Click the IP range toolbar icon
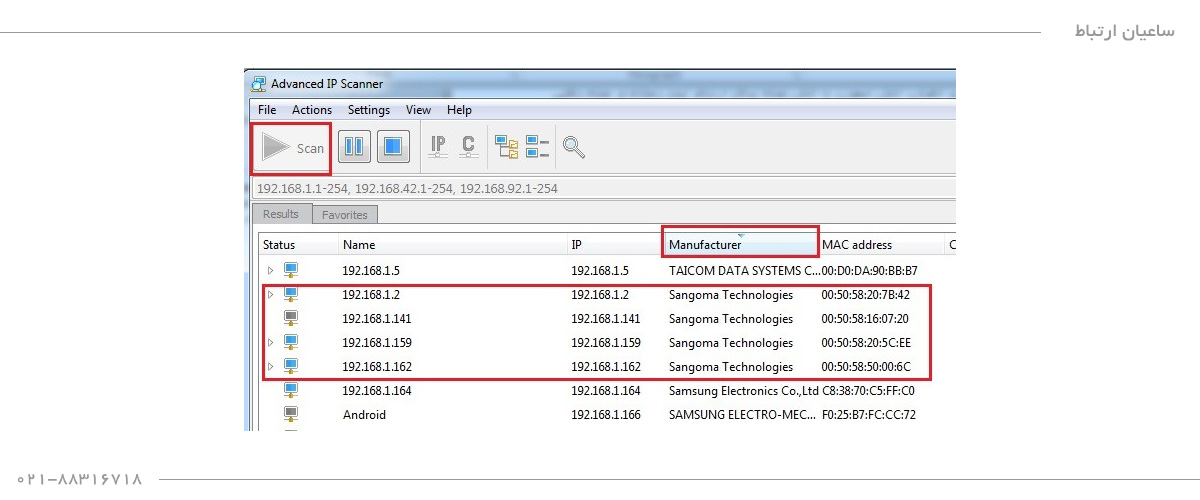 tap(438, 147)
